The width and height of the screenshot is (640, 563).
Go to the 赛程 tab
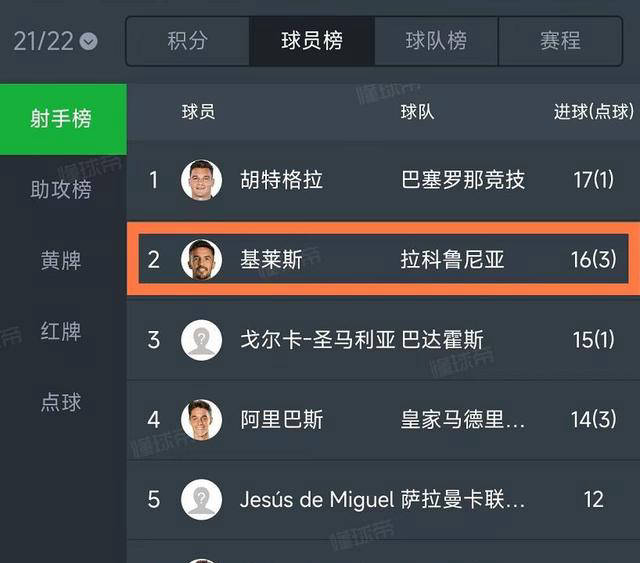560,41
